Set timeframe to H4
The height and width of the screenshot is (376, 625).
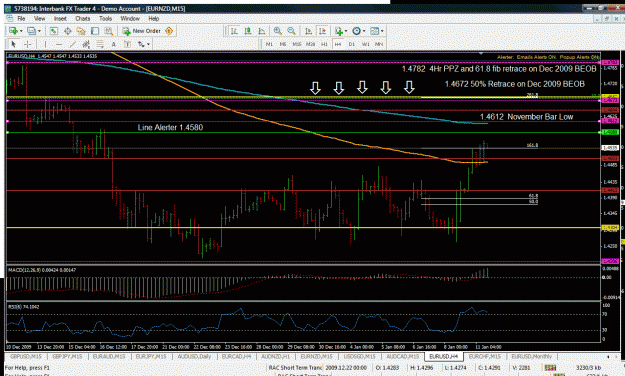(338, 44)
